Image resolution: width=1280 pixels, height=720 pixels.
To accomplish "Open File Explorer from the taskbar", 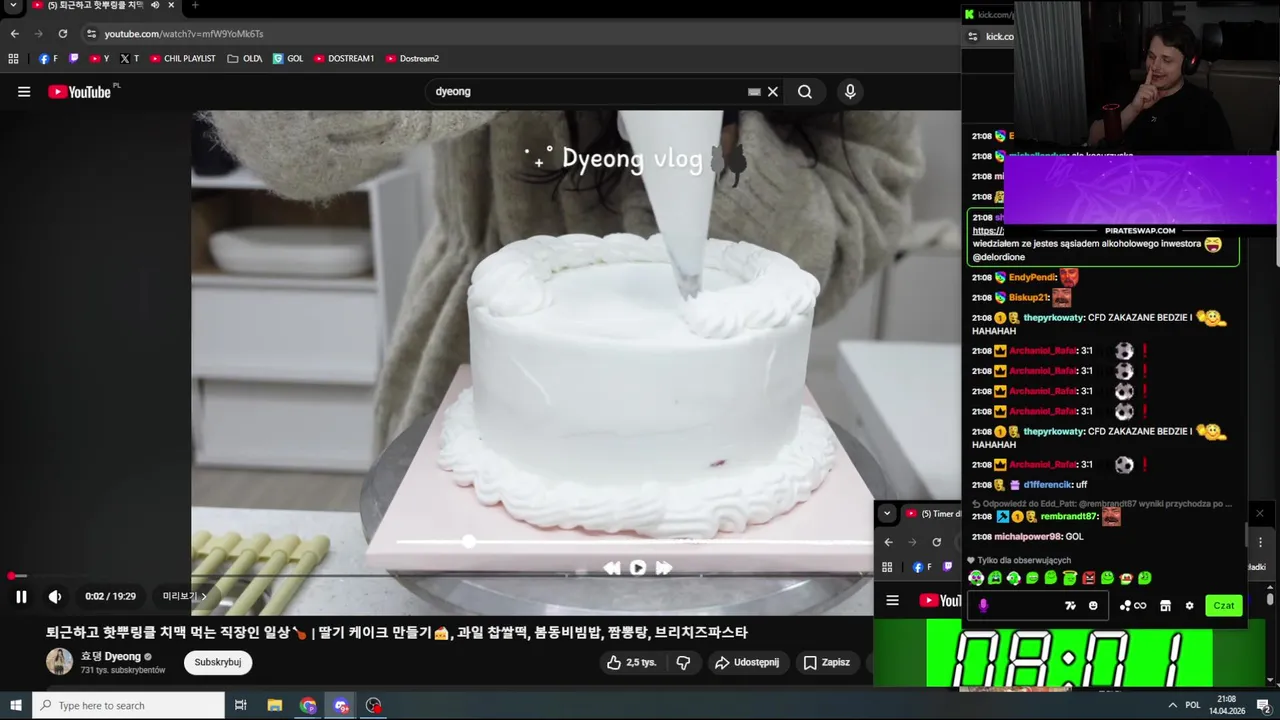I will tap(275, 706).
